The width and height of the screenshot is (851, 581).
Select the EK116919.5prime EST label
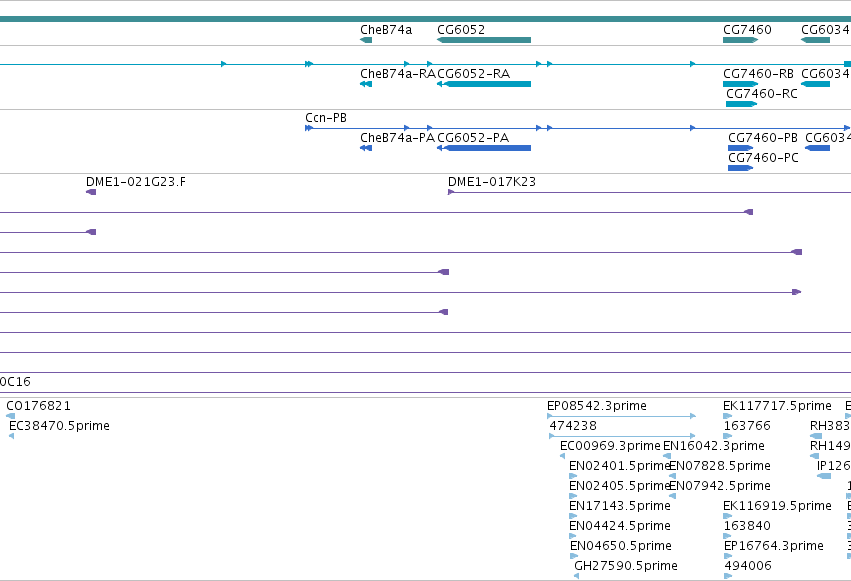777,506
